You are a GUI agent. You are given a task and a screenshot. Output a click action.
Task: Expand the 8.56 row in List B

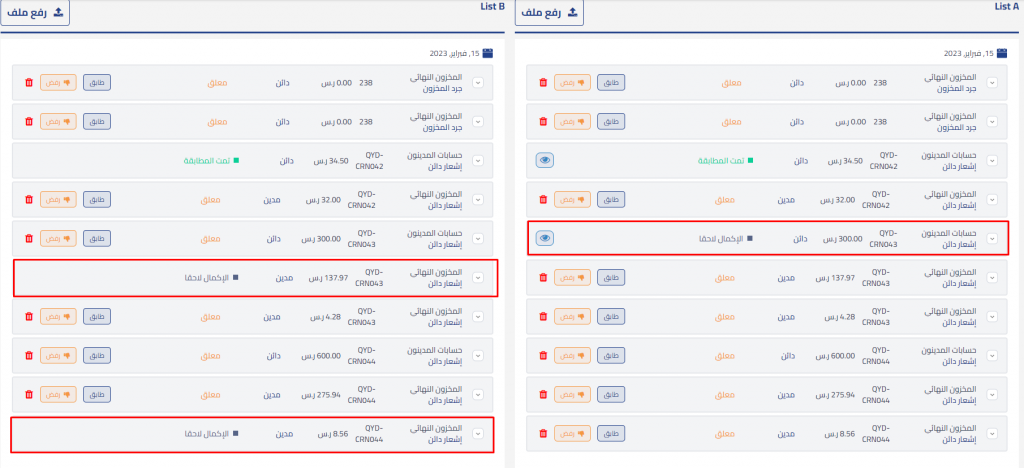coord(478,433)
